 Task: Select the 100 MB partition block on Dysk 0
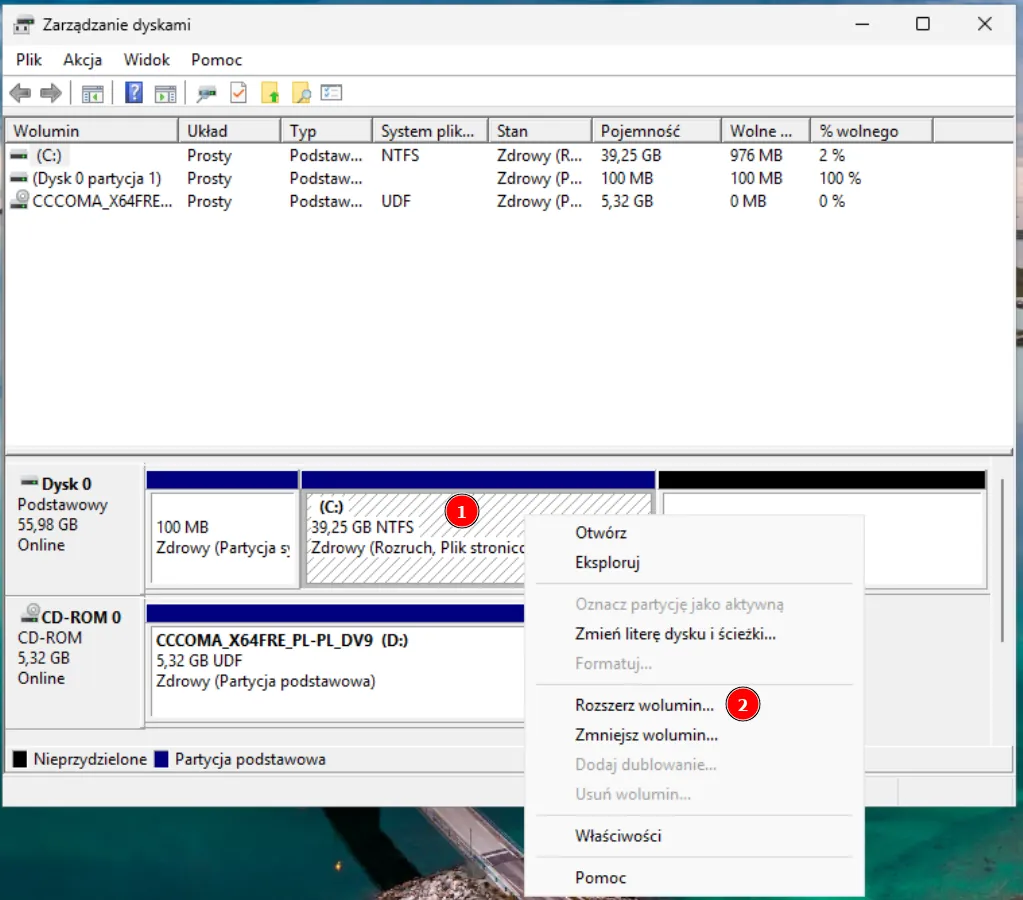(222, 537)
